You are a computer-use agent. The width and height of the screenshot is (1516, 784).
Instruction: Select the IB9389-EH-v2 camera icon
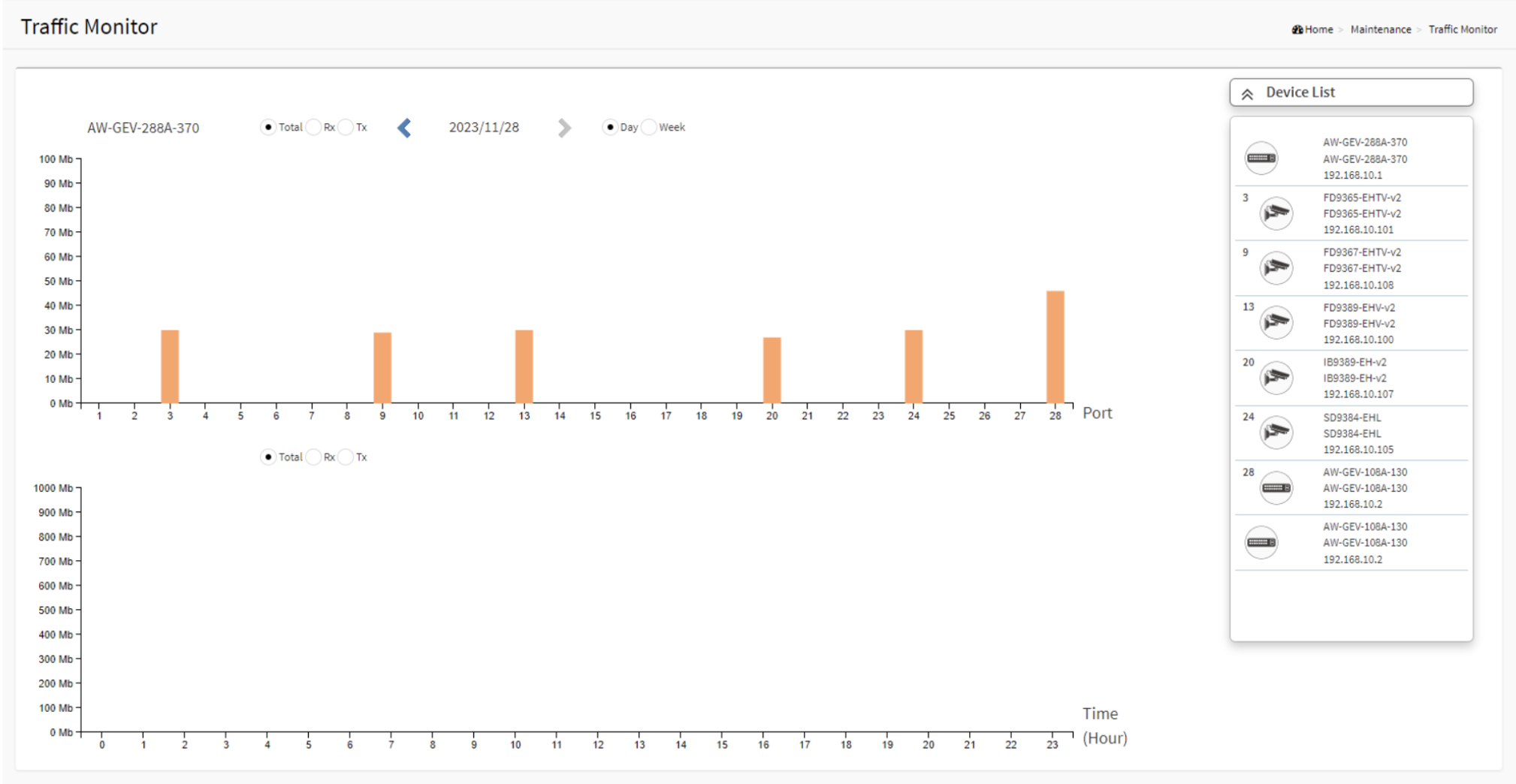(x=1276, y=378)
